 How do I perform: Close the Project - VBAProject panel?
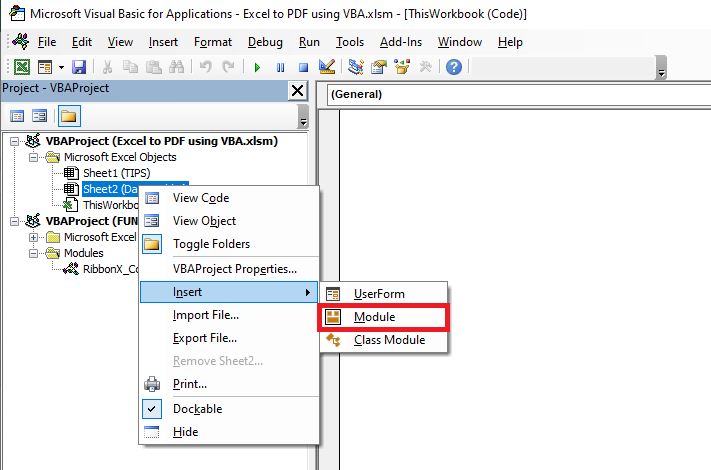(x=297, y=91)
